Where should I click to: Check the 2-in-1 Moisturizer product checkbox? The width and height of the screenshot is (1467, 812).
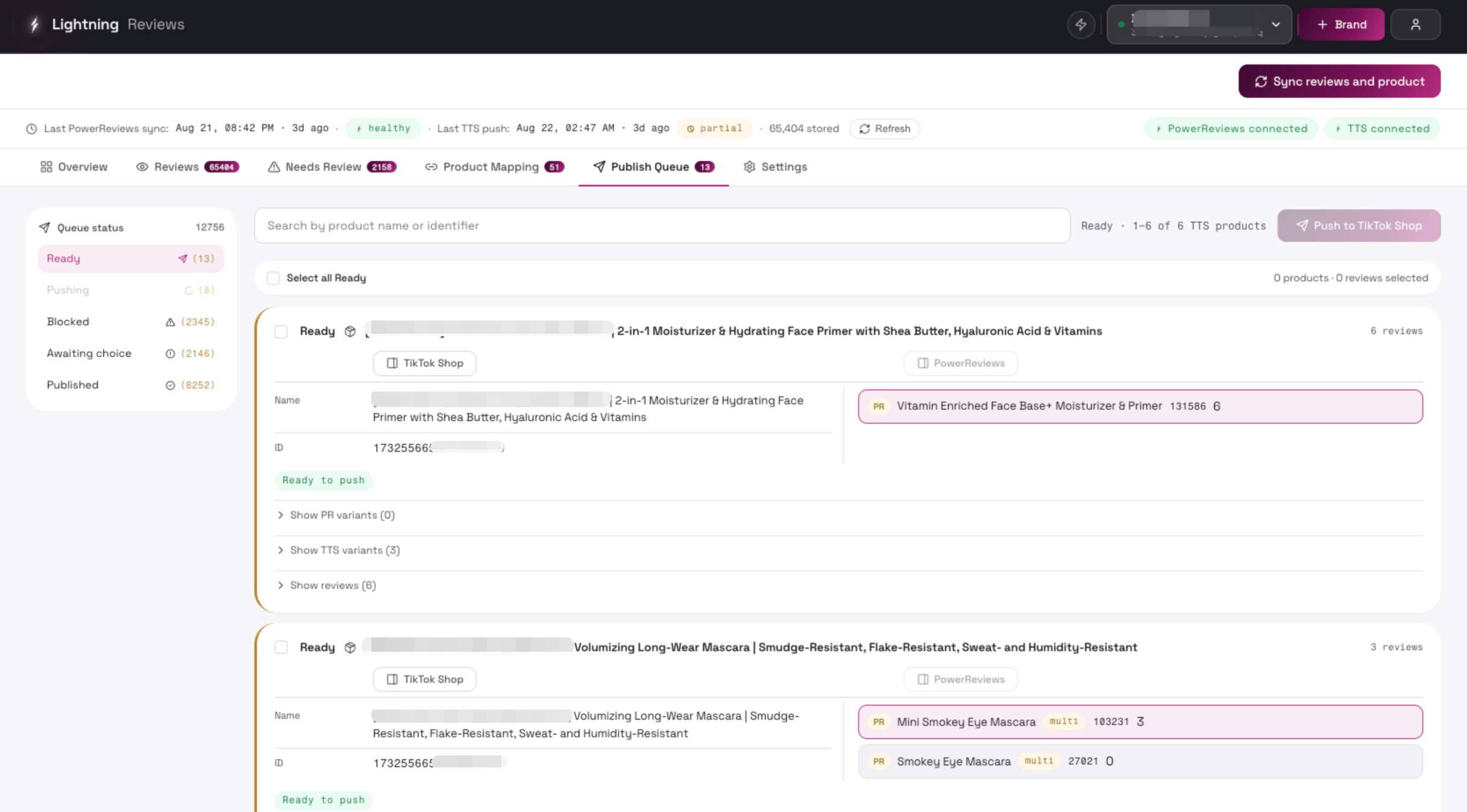pos(281,332)
